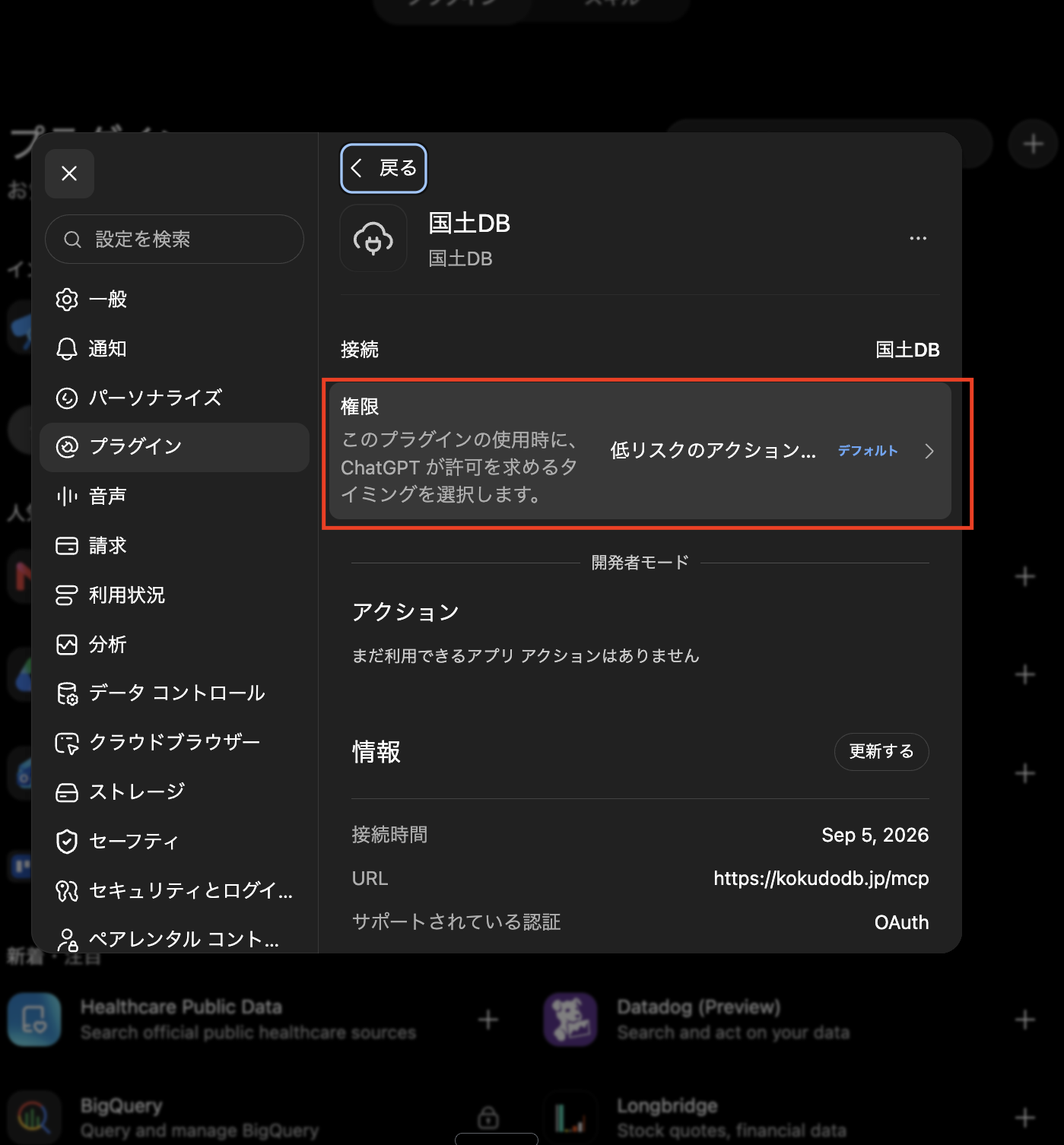Click the 国土DB value beside 接続
Screen dimensions: 1064x1145
(907, 350)
